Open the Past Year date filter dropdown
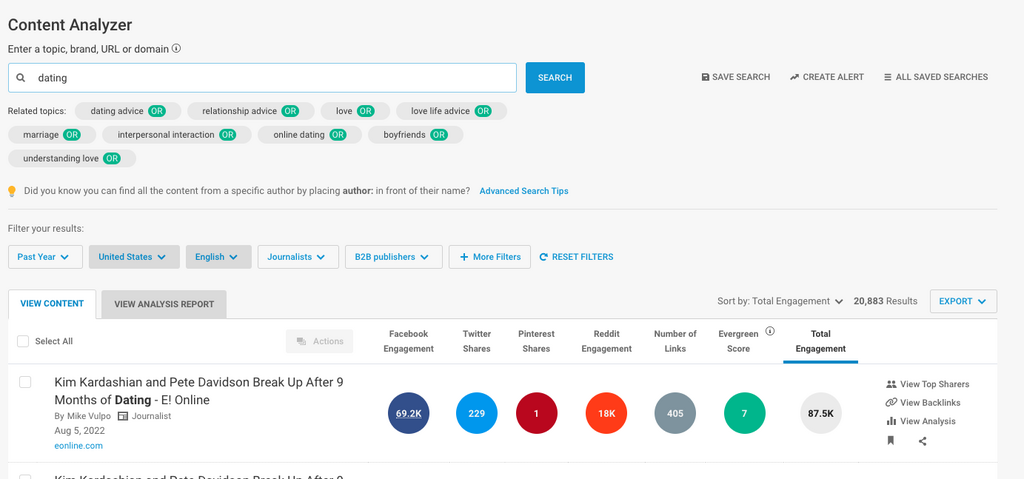 [45, 257]
